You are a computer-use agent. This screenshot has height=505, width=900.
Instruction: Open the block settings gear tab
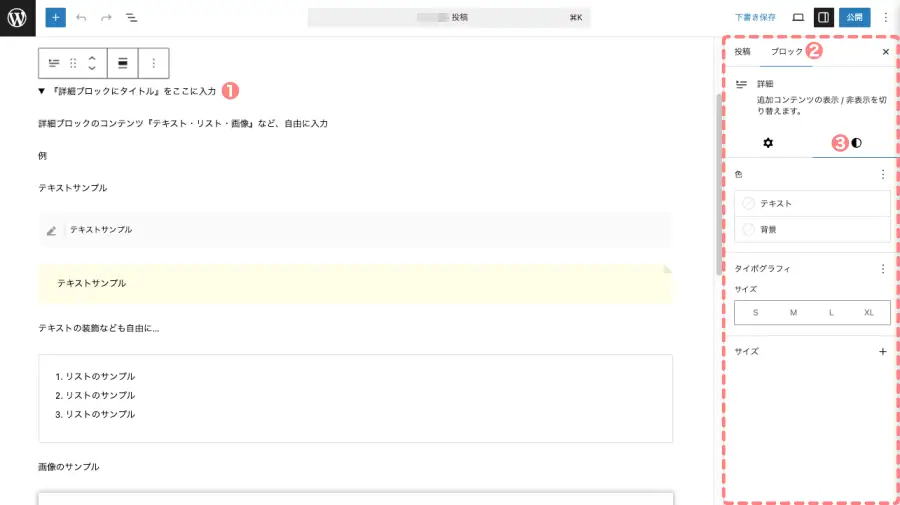point(768,143)
